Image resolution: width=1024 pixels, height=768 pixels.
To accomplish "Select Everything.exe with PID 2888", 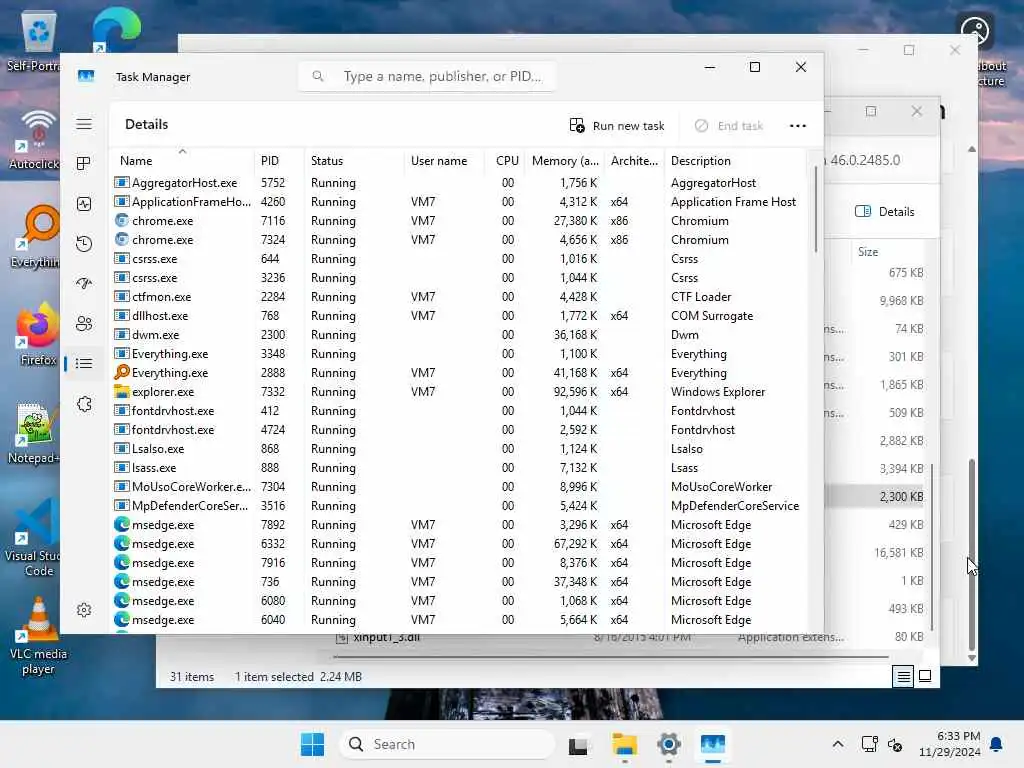I will 460,373.
